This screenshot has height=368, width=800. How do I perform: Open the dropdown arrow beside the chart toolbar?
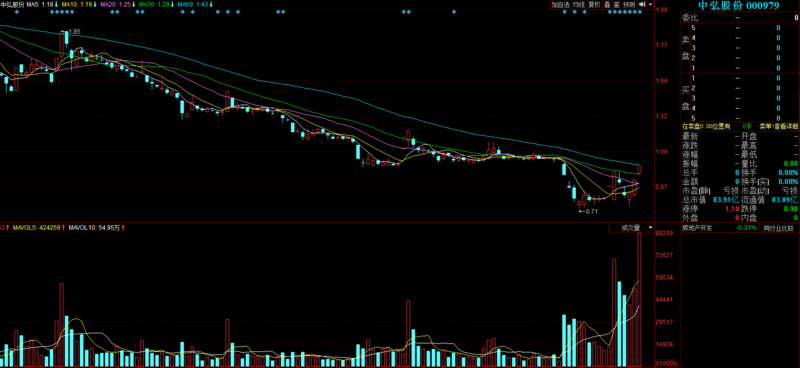pyautogui.click(x=650, y=4)
